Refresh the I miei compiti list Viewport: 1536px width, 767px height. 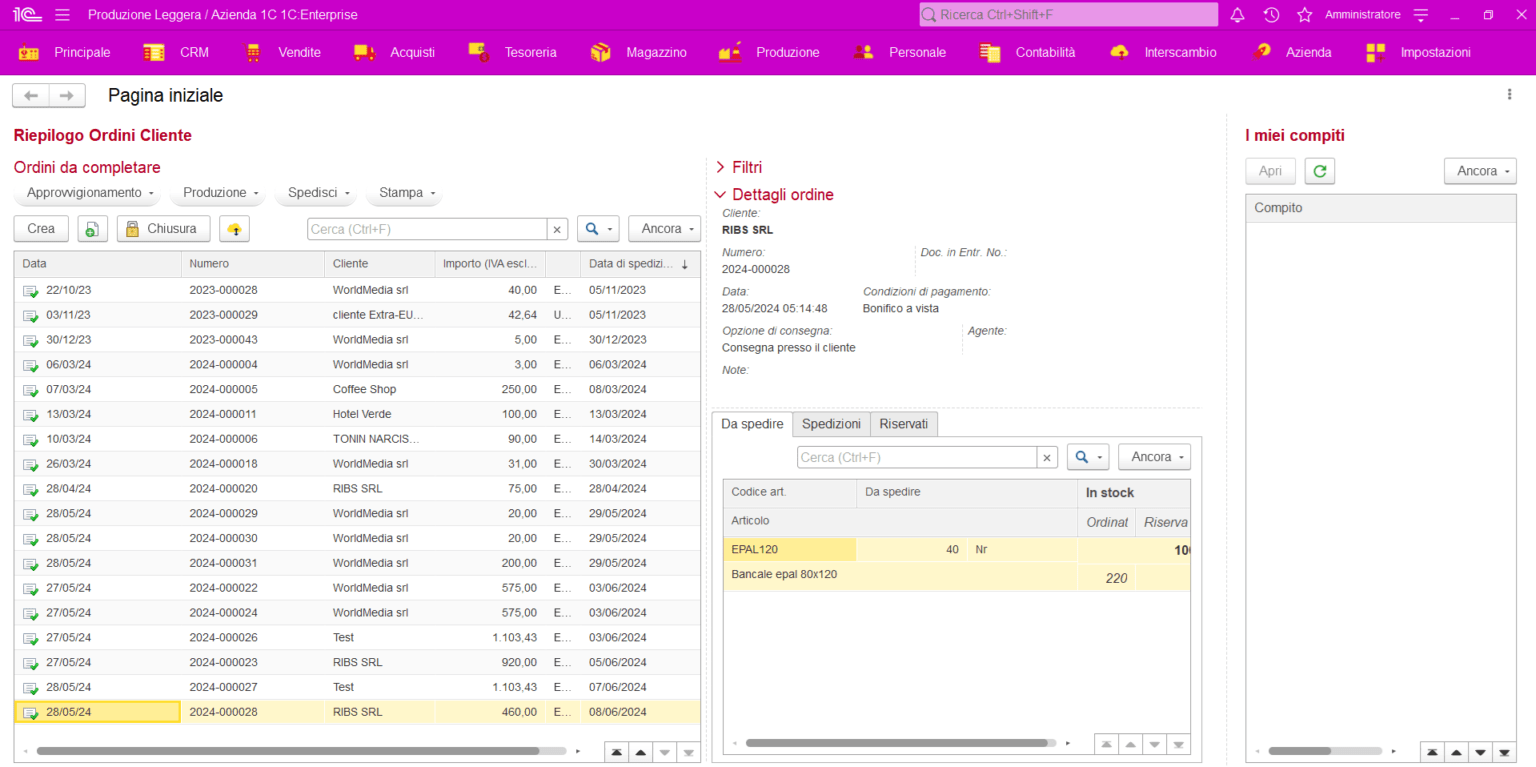[1320, 171]
